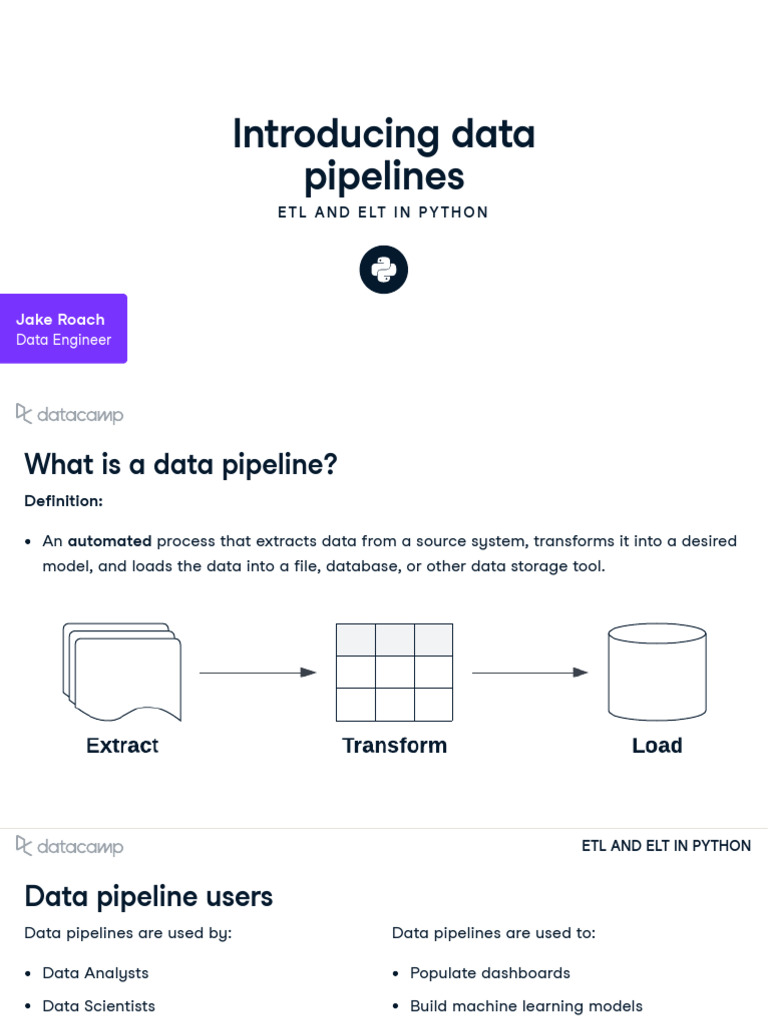Select the Jake Roach Data Engineer badge
This screenshot has height=1024, width=768.
[63, 329]
